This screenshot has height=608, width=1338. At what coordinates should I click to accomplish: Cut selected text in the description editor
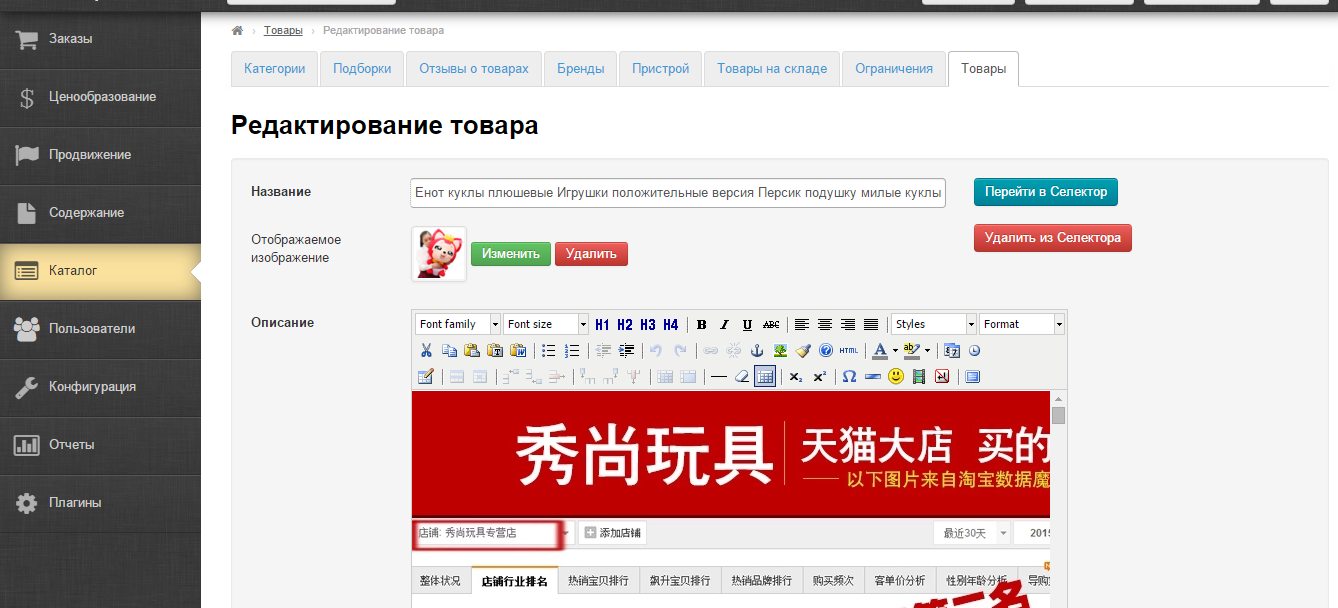point(426,351)
